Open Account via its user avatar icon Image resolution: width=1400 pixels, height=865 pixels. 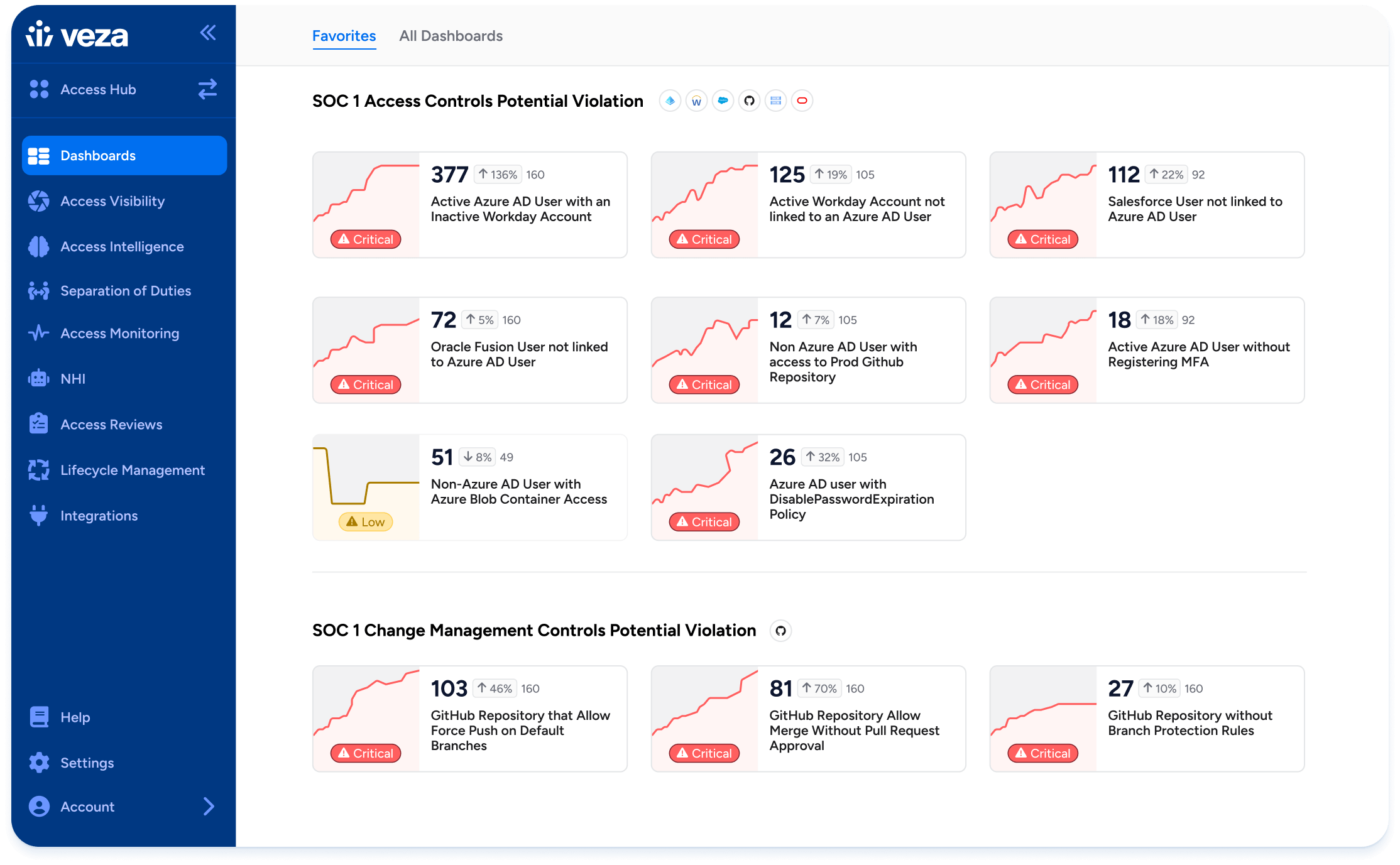pyautogui.click(x=39, y=806)
